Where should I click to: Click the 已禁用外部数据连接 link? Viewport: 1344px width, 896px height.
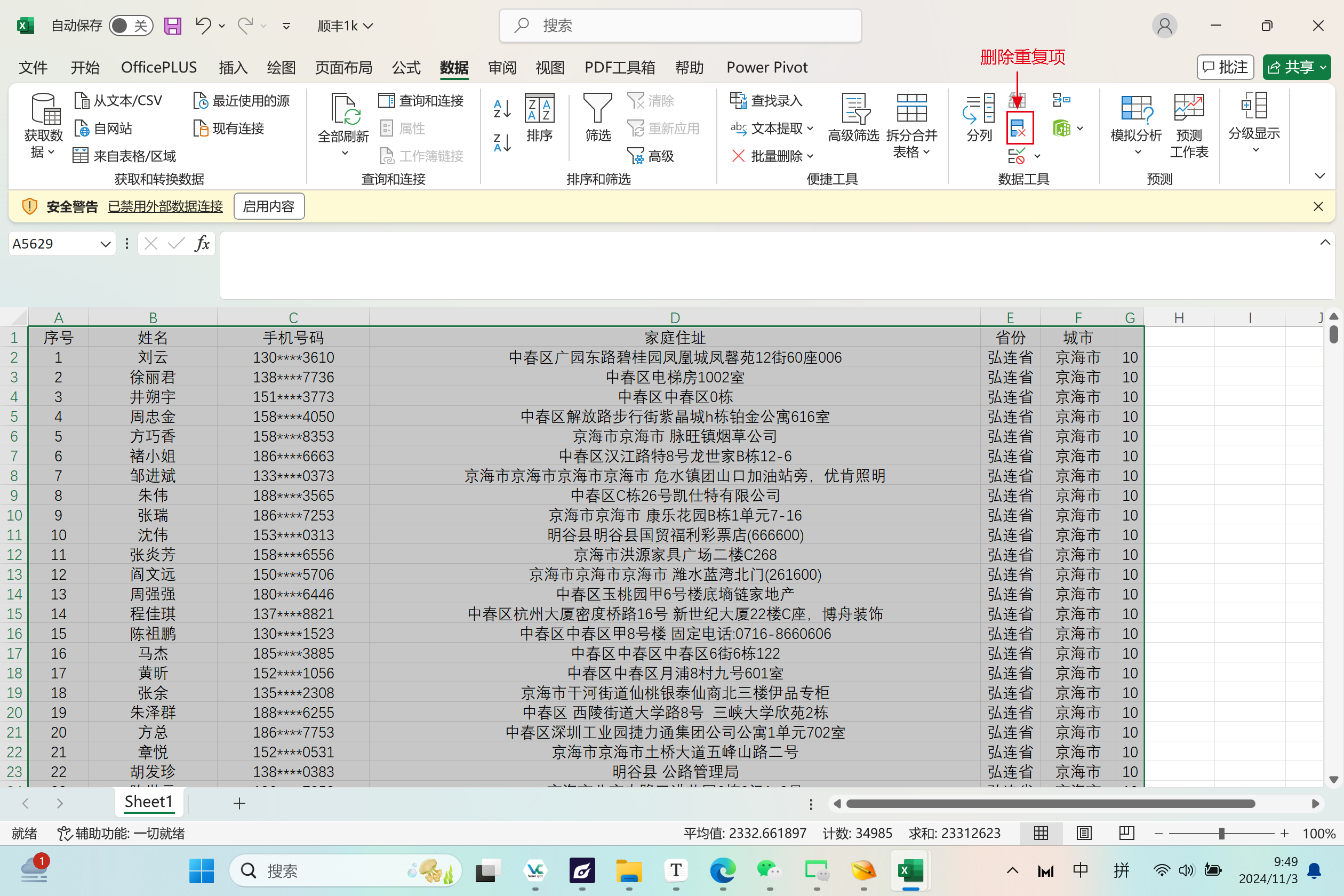pos(165,206)
